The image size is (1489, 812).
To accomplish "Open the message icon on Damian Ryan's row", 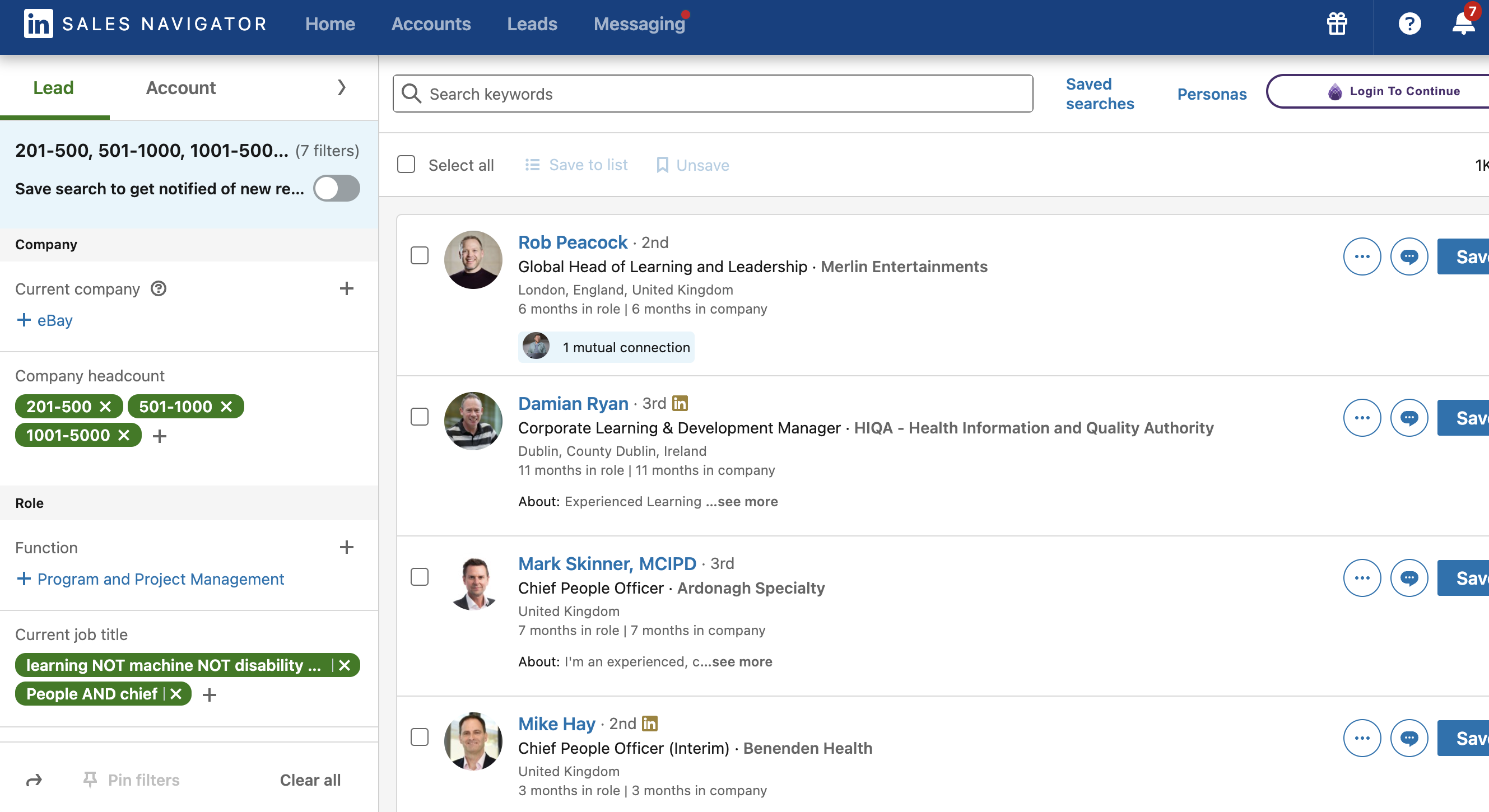I will [x=1409, y=417].
